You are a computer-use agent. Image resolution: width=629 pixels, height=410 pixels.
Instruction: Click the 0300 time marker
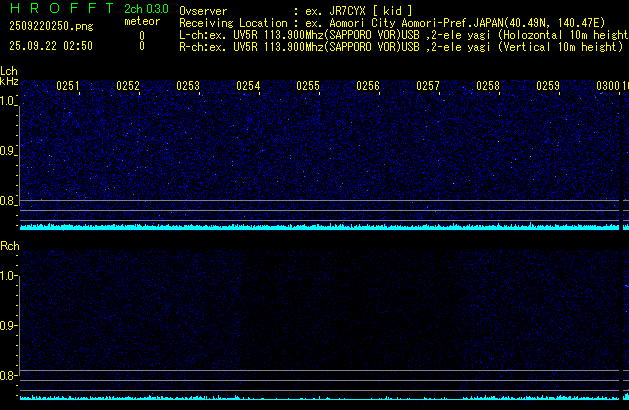[608, 86]
